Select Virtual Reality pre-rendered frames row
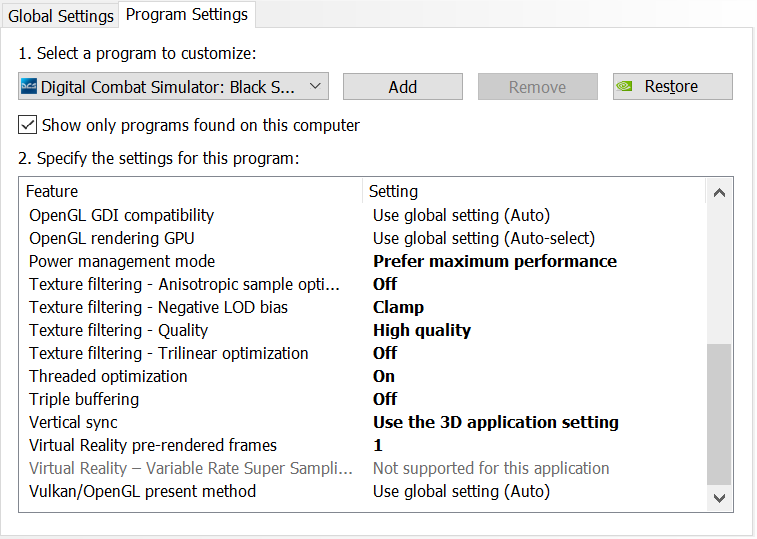Viewport: 757px width, 539px height. point(362,445)
